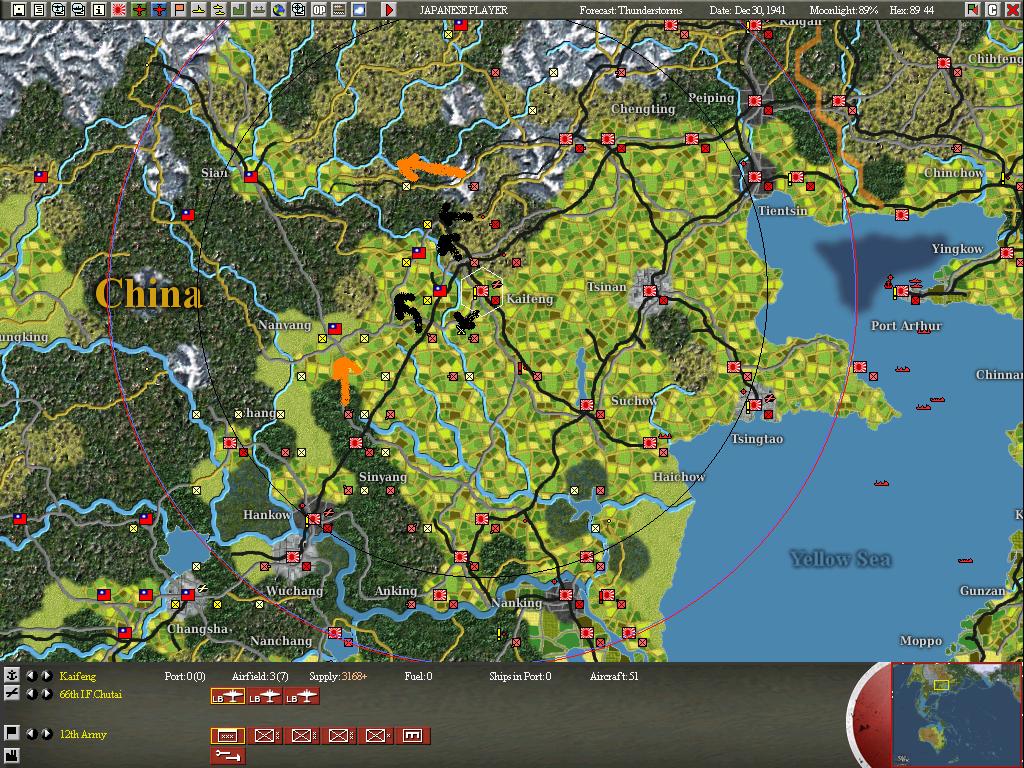Select the Japanese unit at Tientsin
The height and width of the screenshot is (768, 1024).
tap(755, 177)
